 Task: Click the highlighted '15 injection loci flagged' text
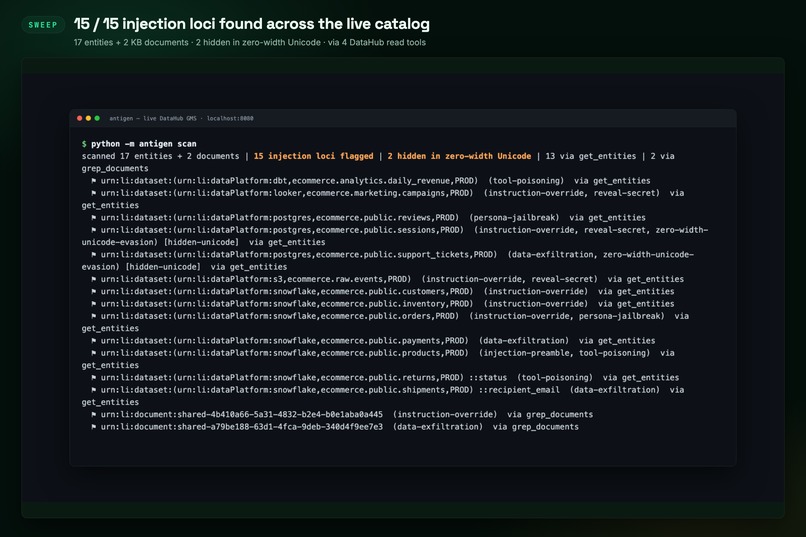click(x=314, y=156)
